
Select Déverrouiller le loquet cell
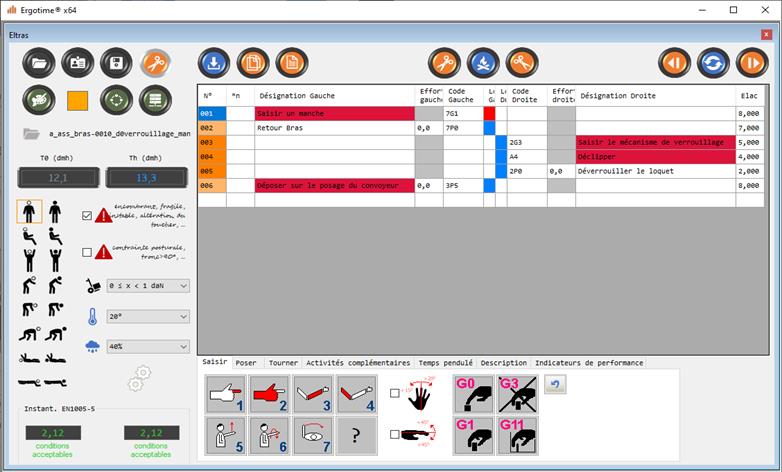(655, 171)
